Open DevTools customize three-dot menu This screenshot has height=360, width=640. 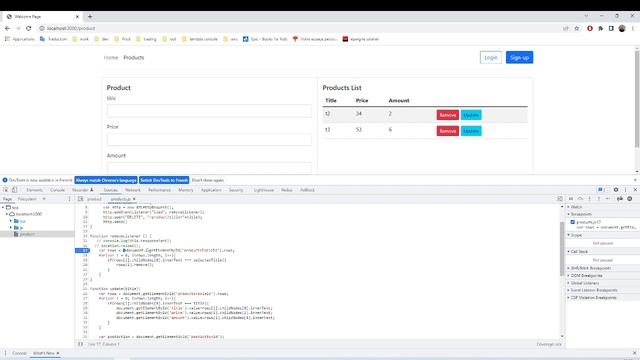click(625, 190)
